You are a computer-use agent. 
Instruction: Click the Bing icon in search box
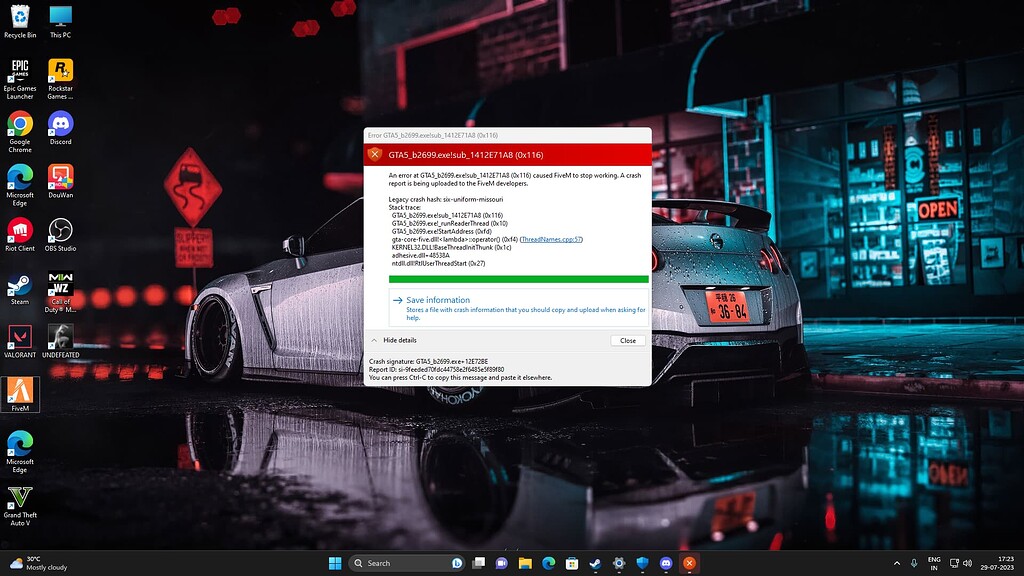pos(457,563)
